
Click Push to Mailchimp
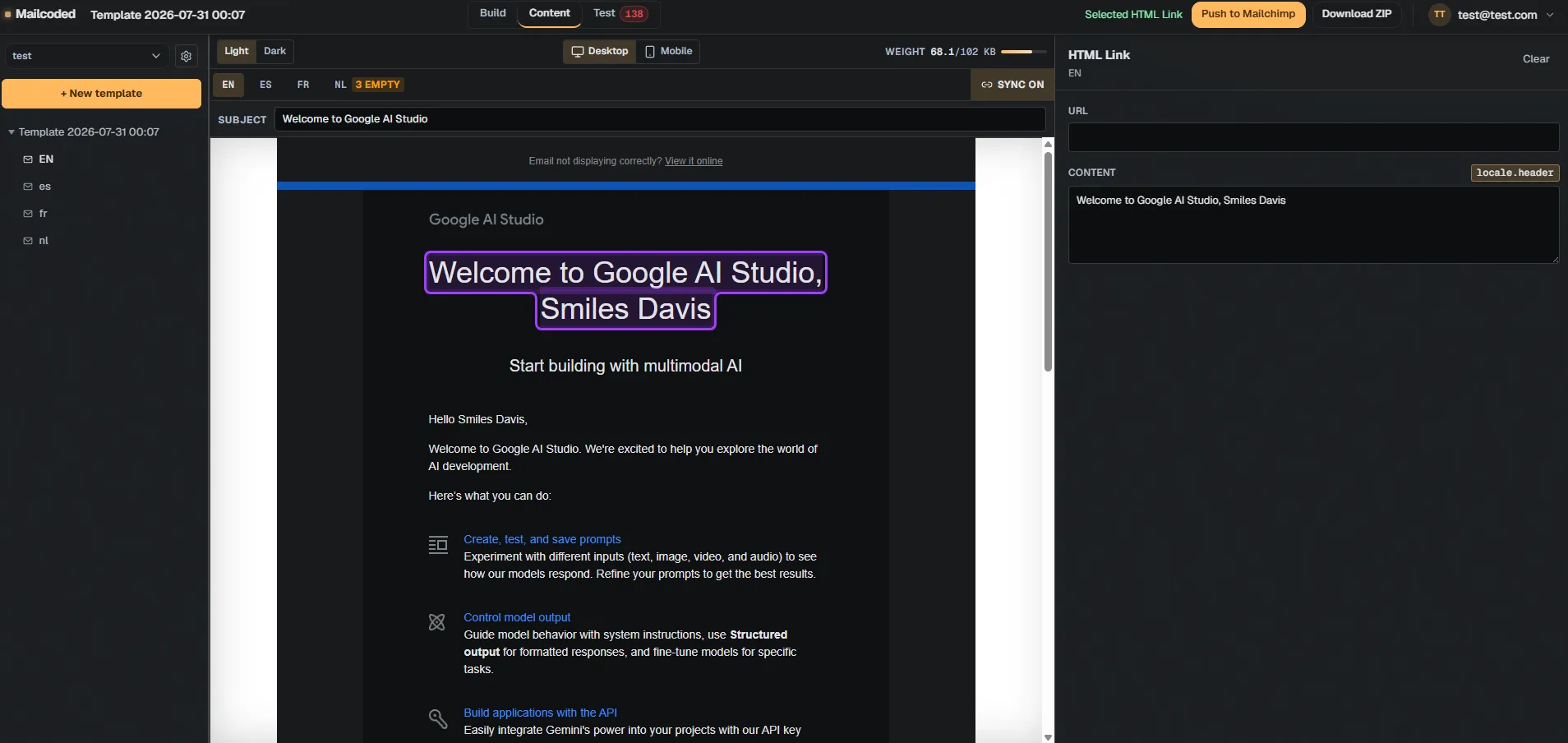(x=1248, y=14)
